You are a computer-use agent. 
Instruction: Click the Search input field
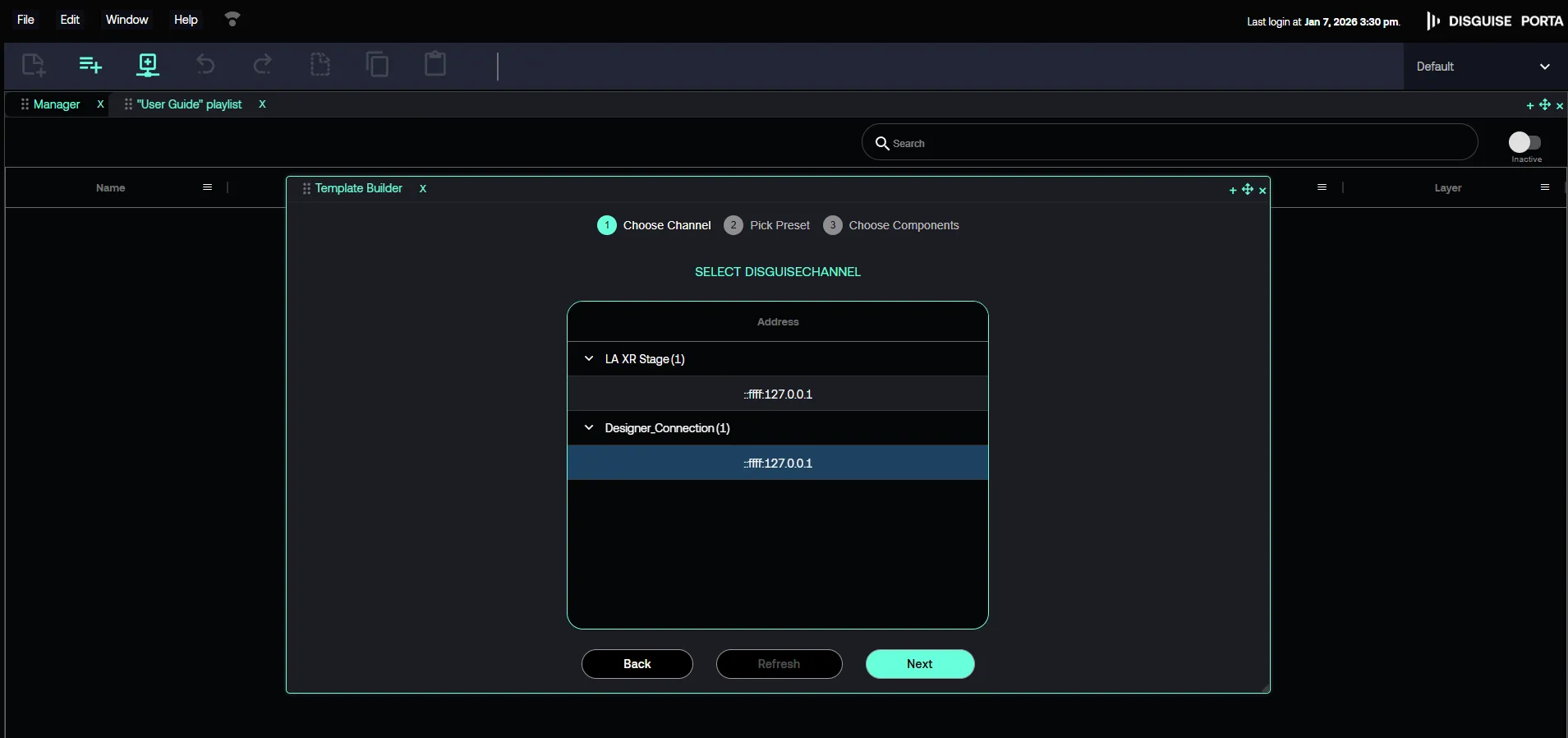[1175, 143]
